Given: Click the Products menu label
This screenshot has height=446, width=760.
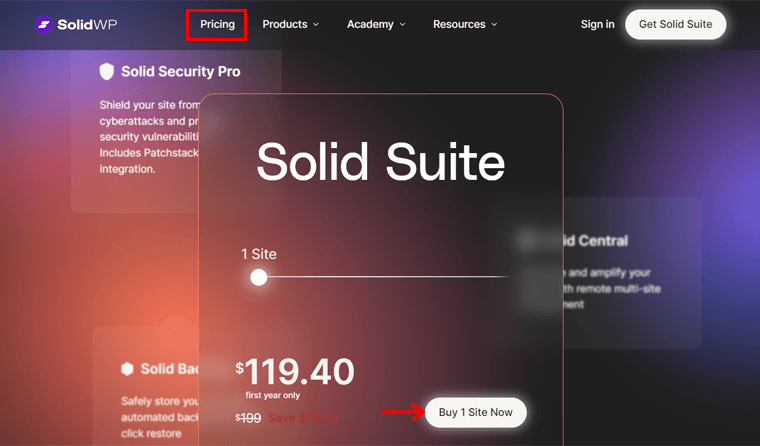Looking at the screenshot, I should coord(284,24).
